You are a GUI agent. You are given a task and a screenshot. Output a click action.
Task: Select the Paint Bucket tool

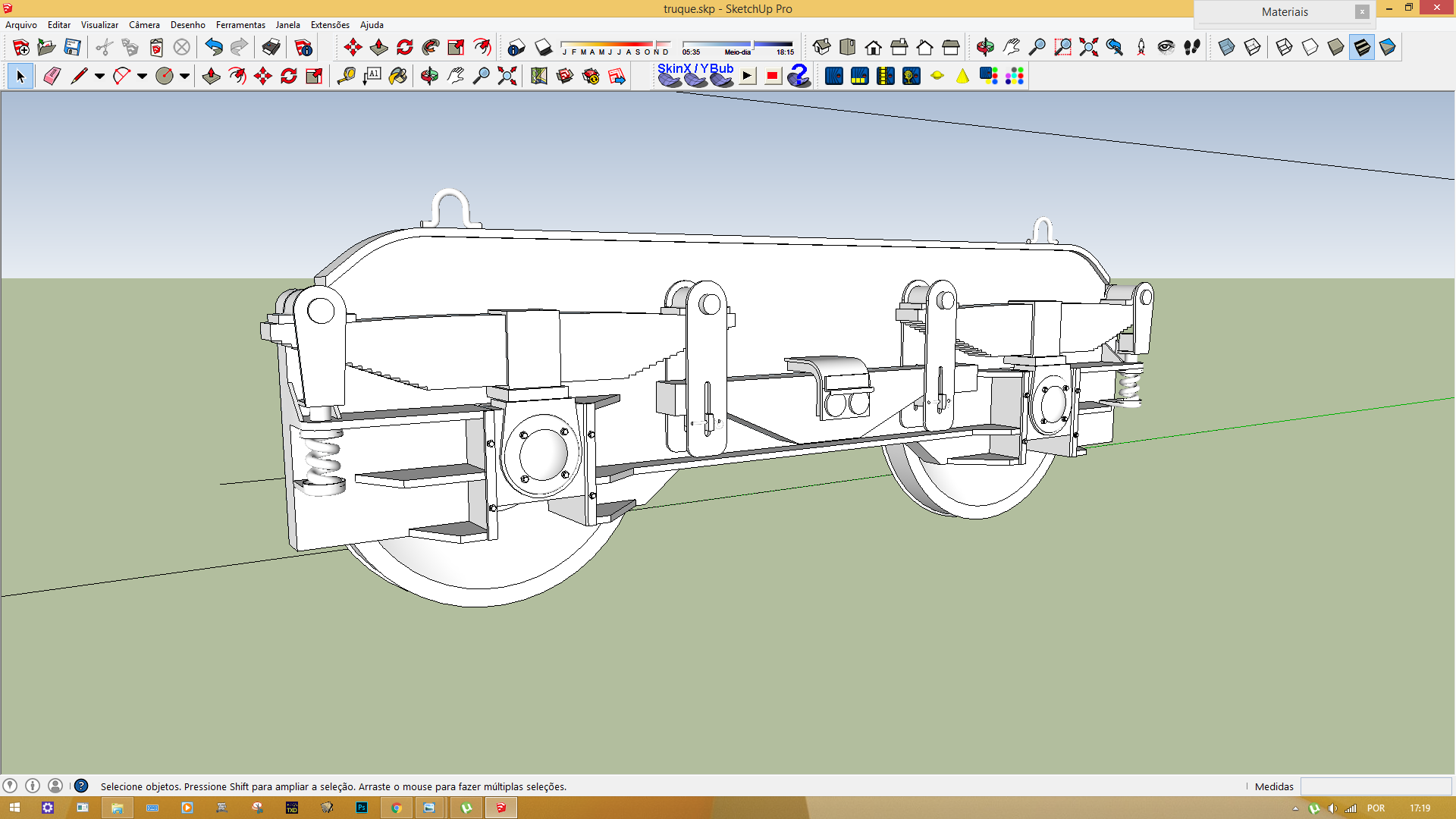(398, 76)
